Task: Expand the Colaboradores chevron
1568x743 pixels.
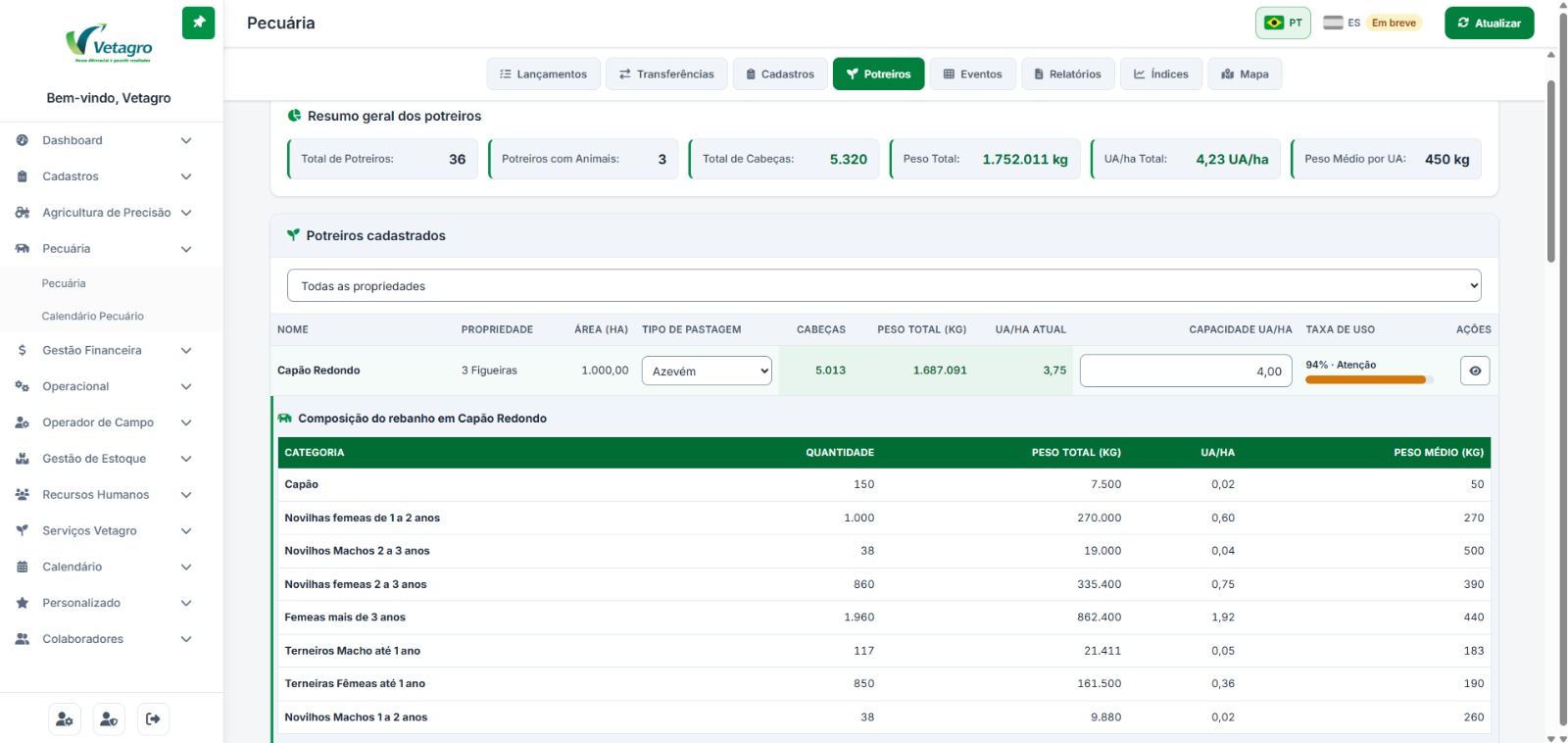Action: pos(186,639)
